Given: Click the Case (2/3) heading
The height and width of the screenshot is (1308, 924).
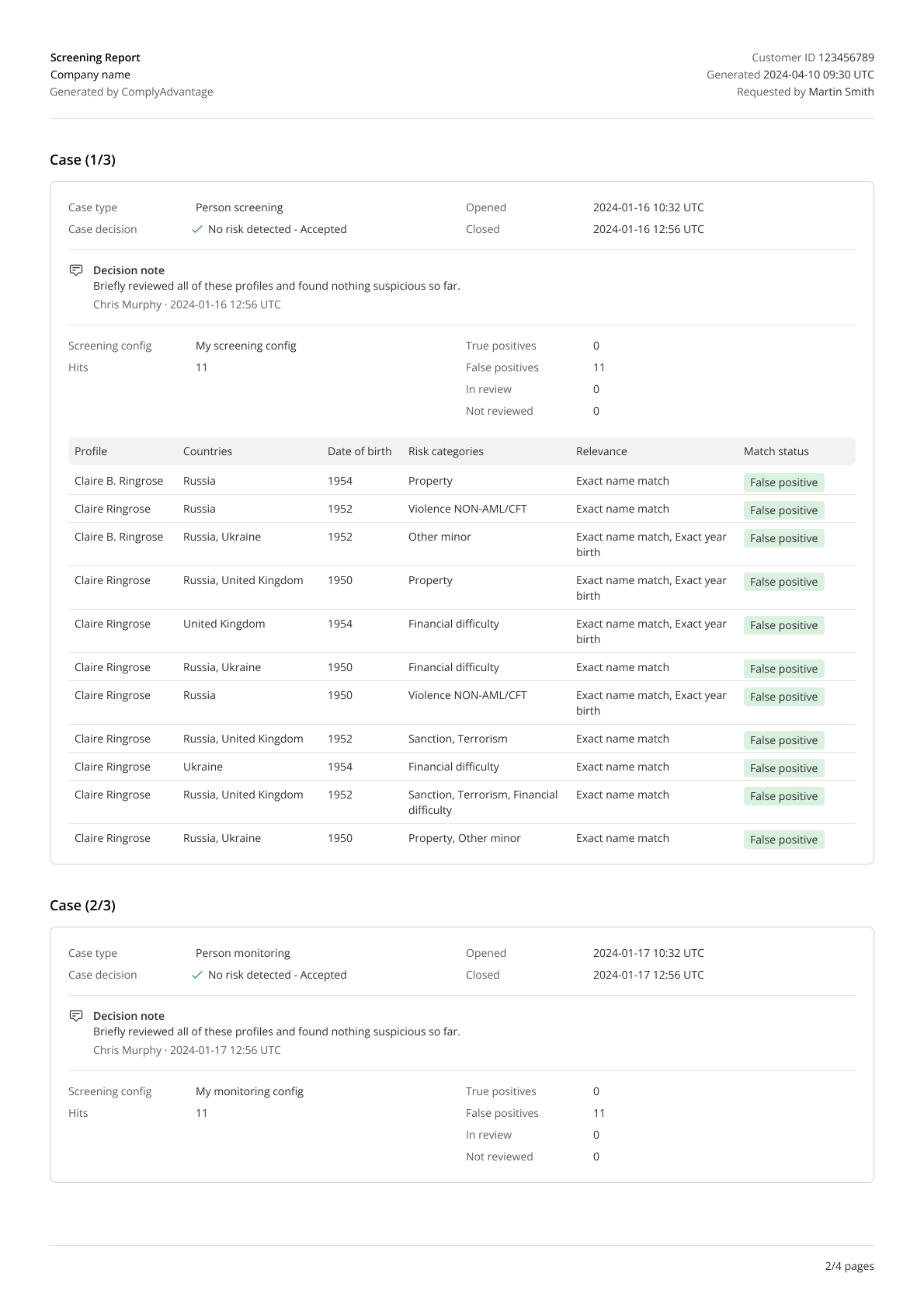Looking at the screenshot, I should (x=82, y=906).
